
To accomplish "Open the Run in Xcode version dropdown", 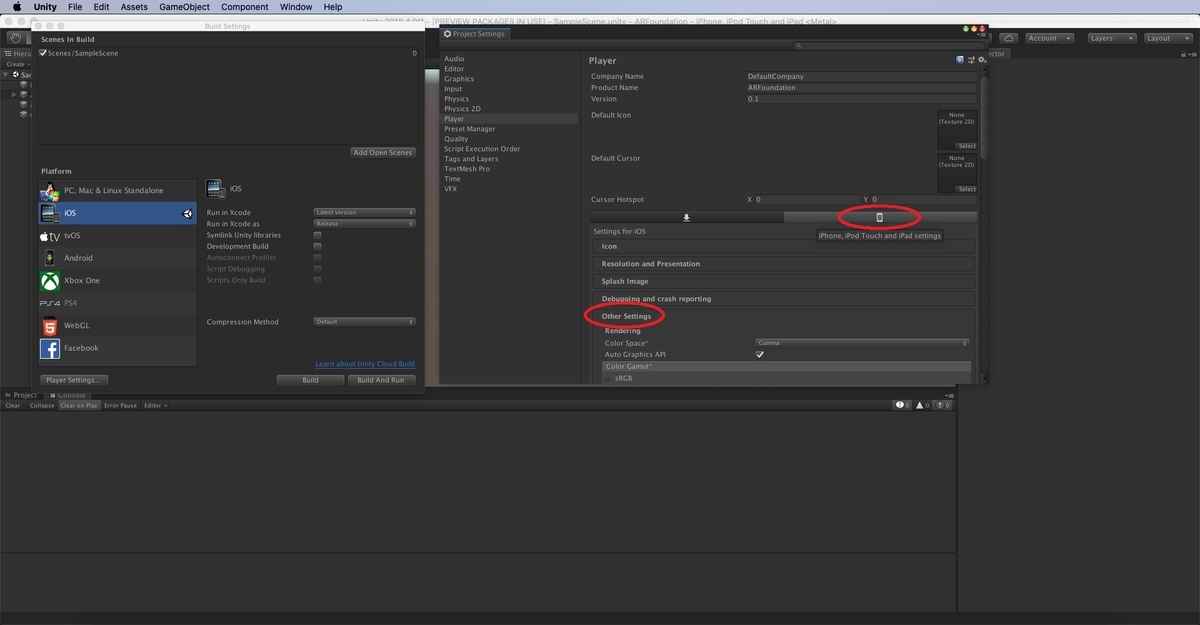I will [x=364, y=212].
